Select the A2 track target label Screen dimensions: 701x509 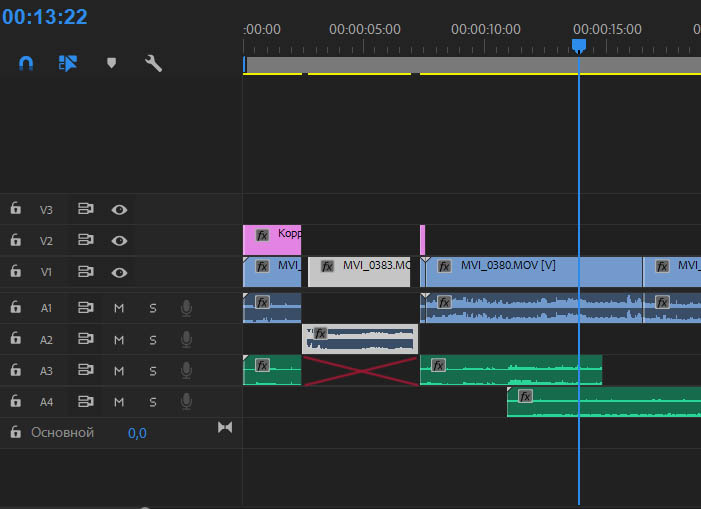click(x=46, y=340)
